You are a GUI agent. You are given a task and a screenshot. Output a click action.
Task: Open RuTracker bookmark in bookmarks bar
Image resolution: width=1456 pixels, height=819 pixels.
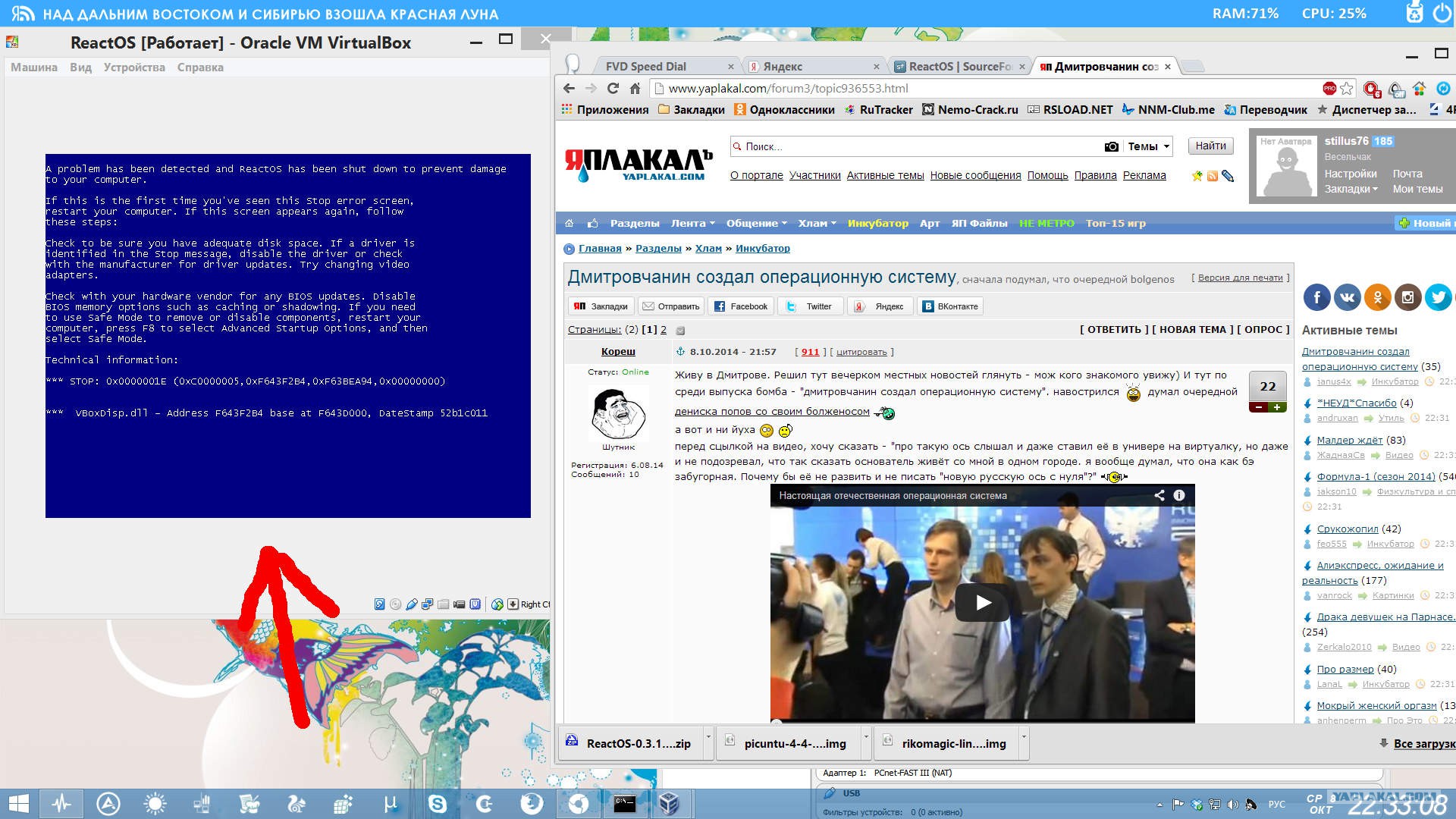pyautogui.click(x=878, y=110)
